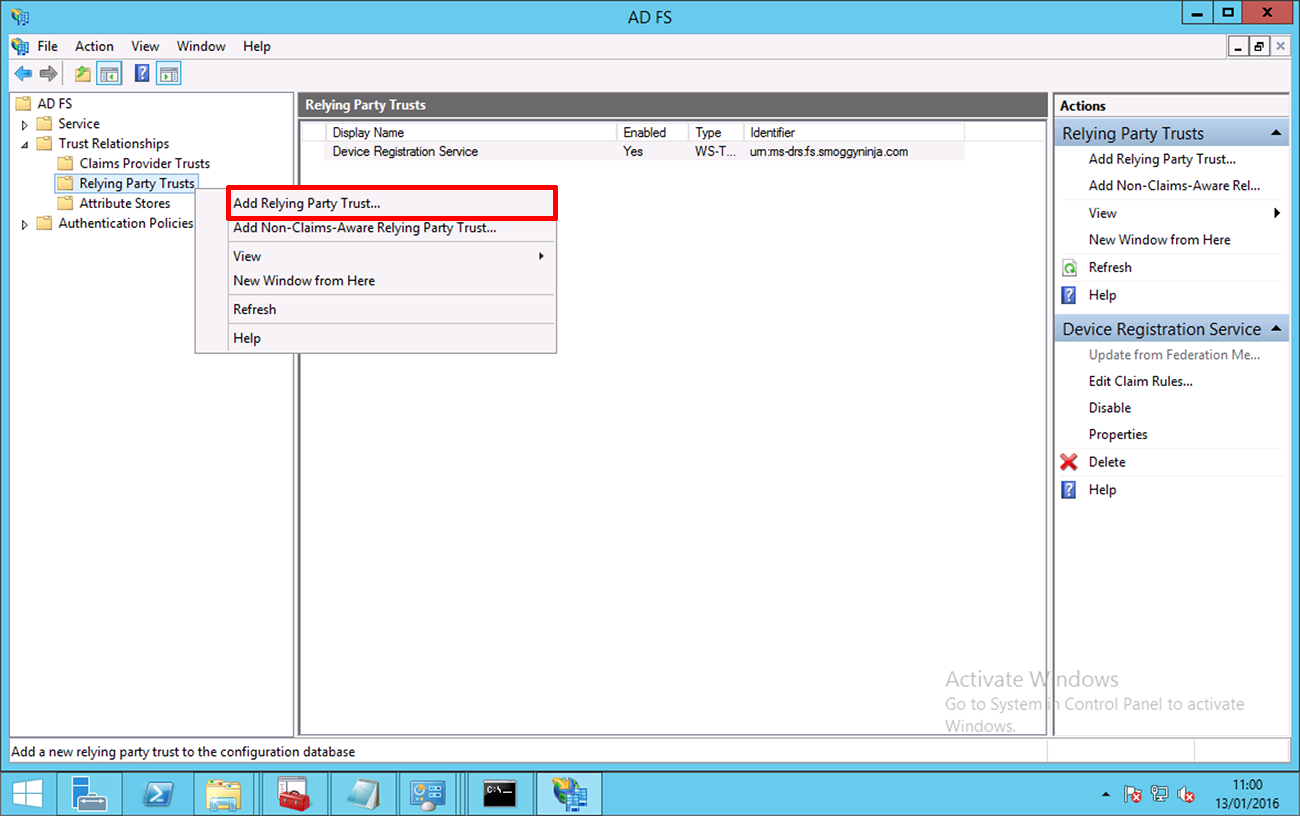Click Help icon under Device Registration Service actions
1300x816 pixels.
[1069, 490]
